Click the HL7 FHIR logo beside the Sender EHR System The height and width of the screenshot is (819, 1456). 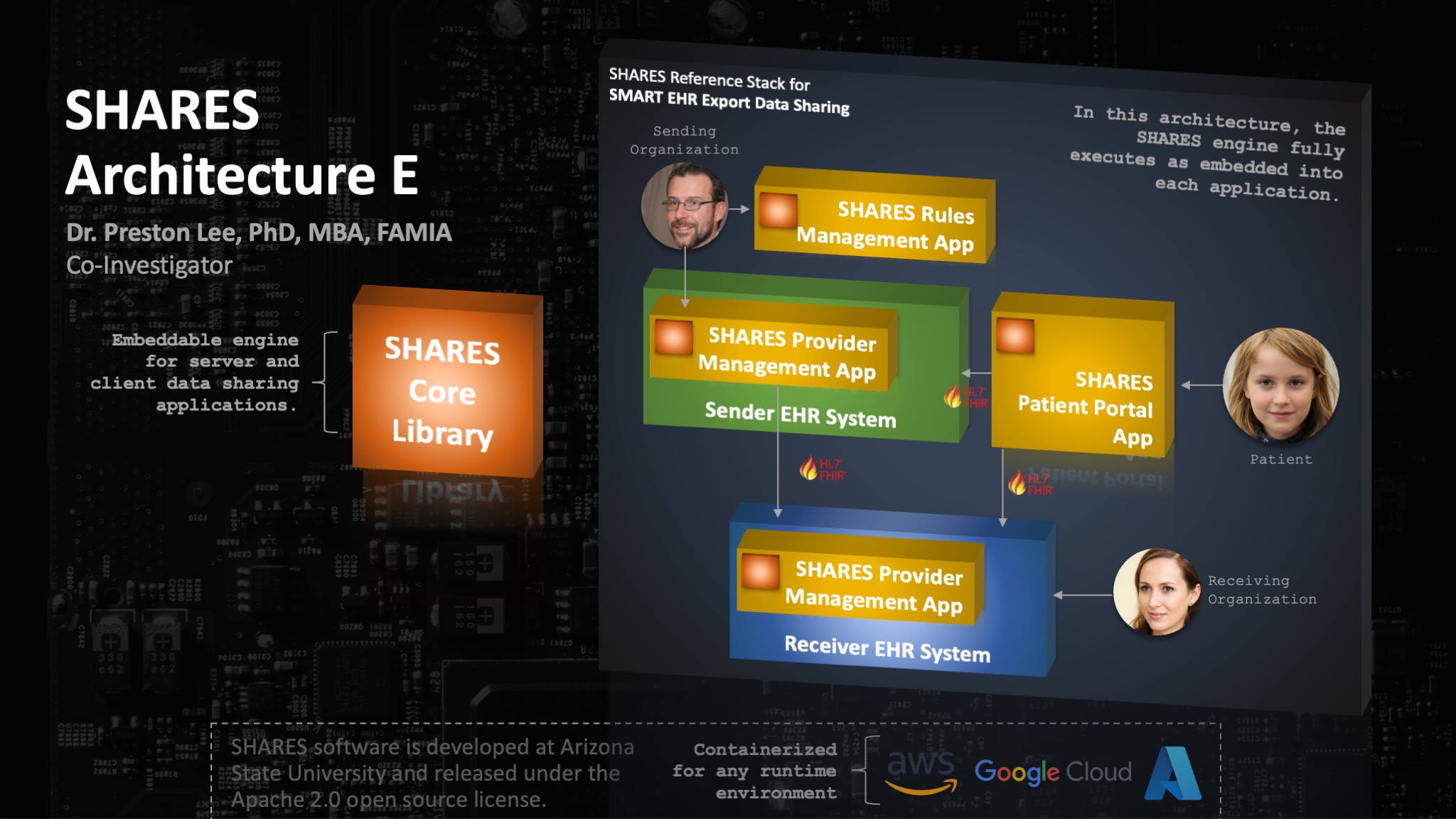(965, 397)
